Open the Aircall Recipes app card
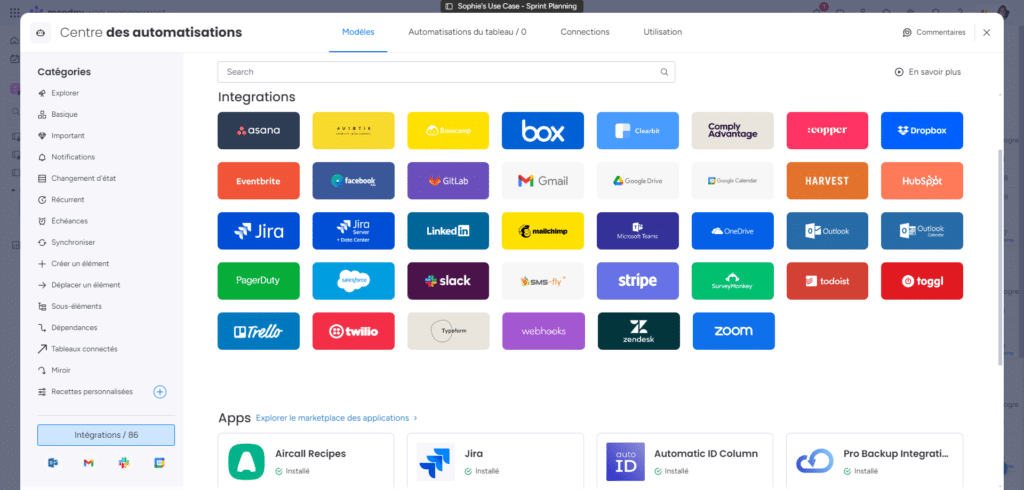This screenshot has height=490, width=1024. (x=306, y=461)
